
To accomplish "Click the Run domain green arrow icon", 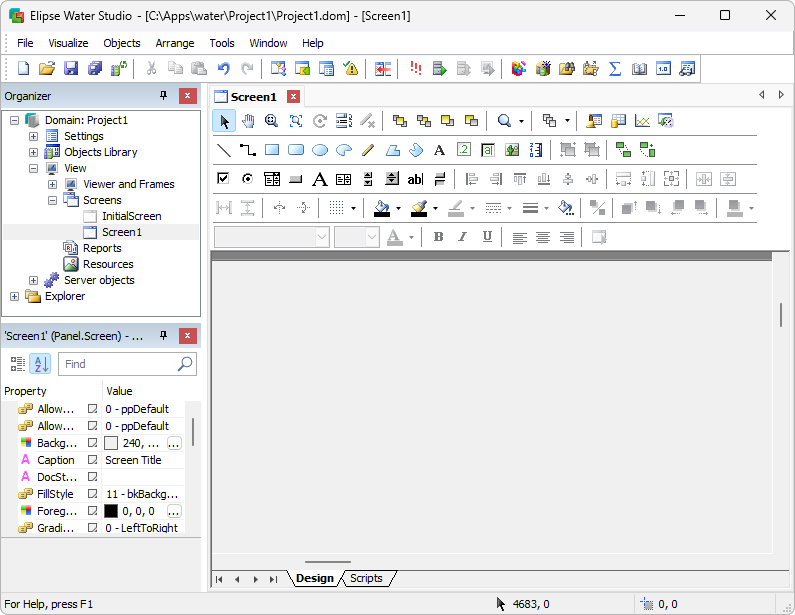I will tap(440, 68).
